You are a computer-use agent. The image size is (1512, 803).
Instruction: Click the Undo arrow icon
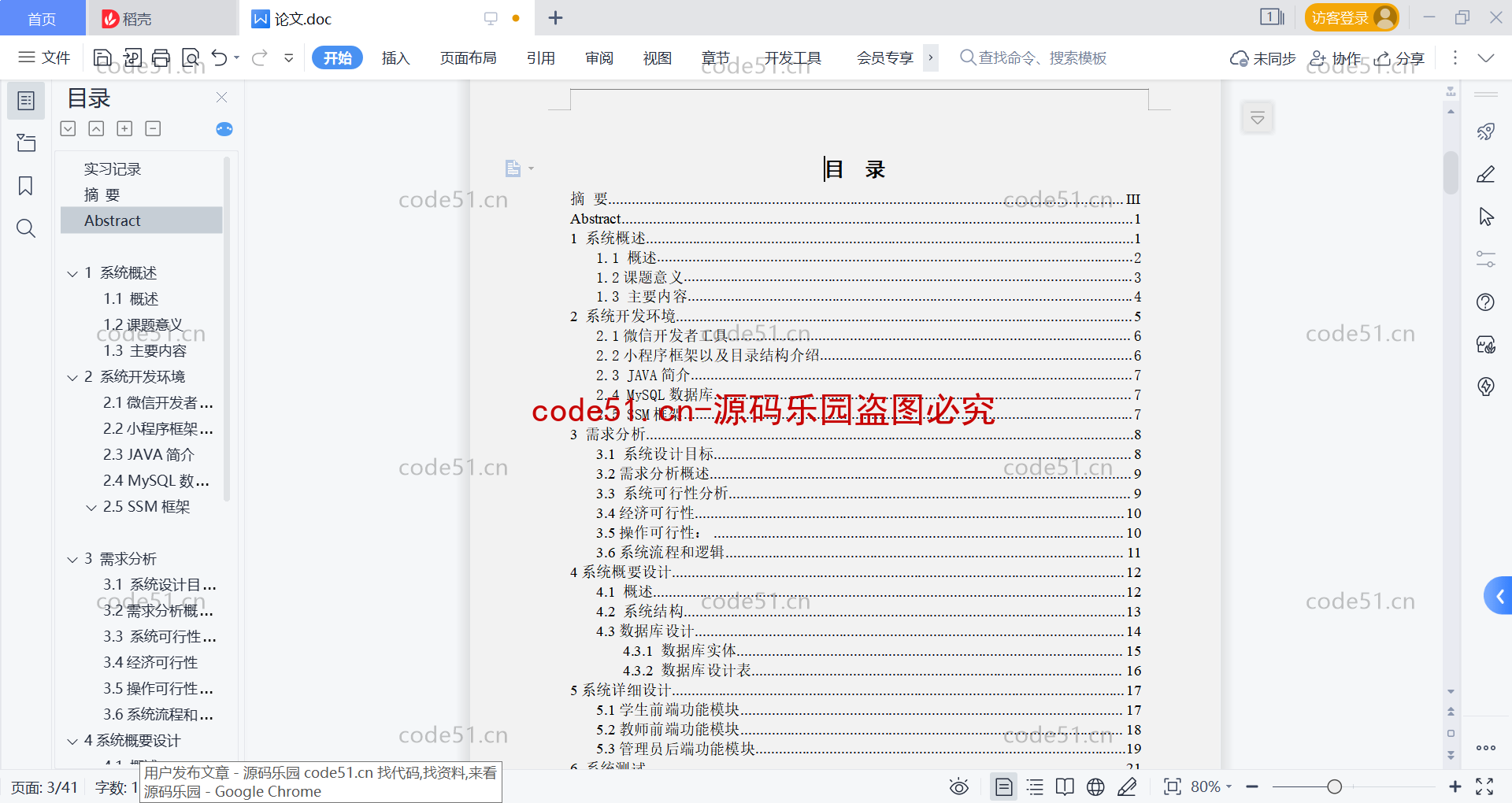[x=219, y=57]
